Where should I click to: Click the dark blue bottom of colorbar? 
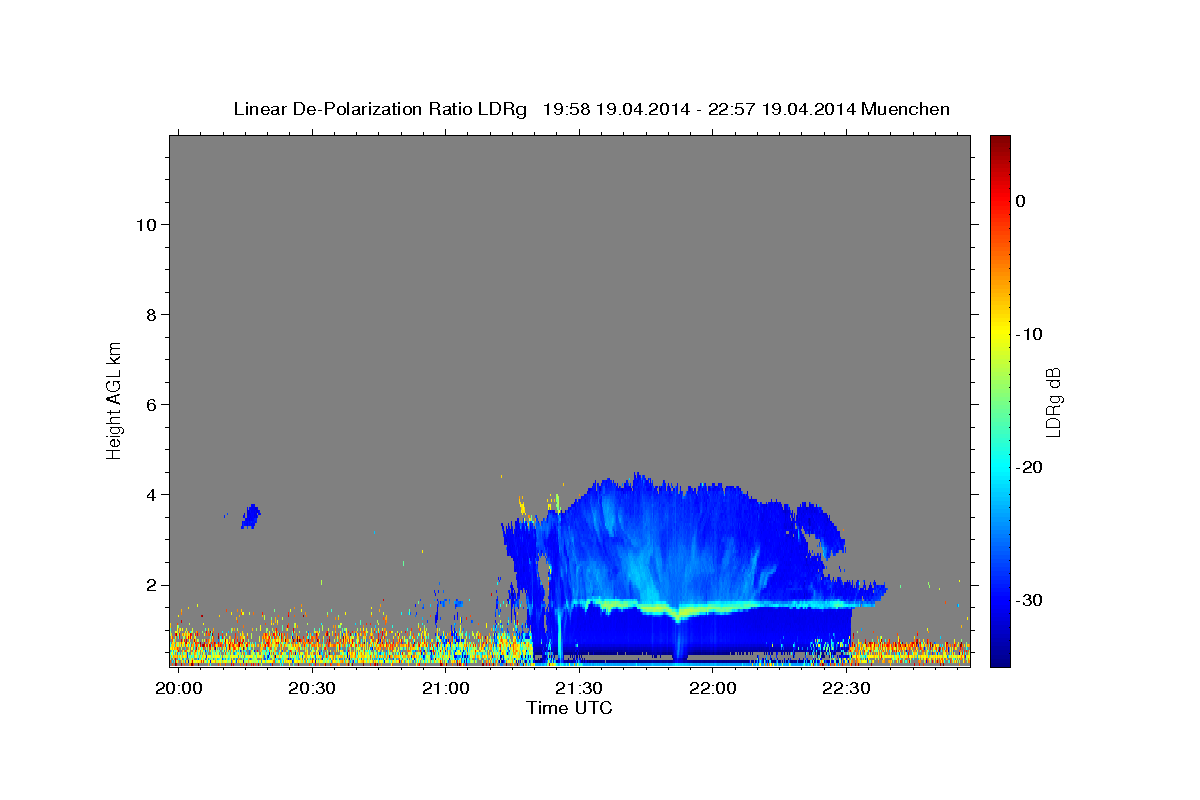[1000, 655]
